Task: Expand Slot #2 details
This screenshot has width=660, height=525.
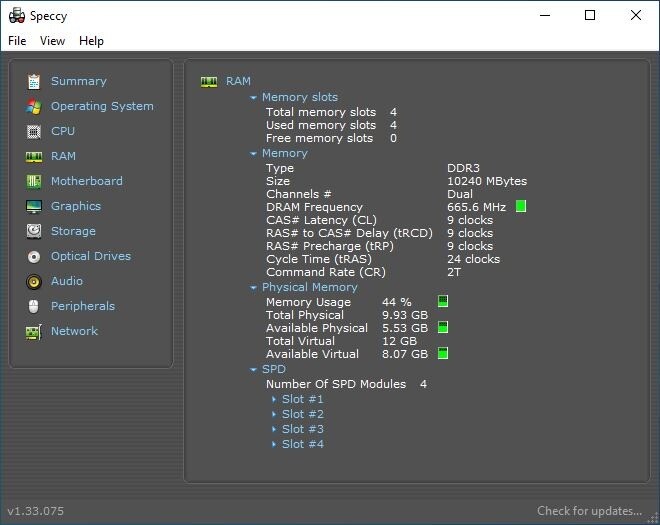Action: [x=274, y=414]
